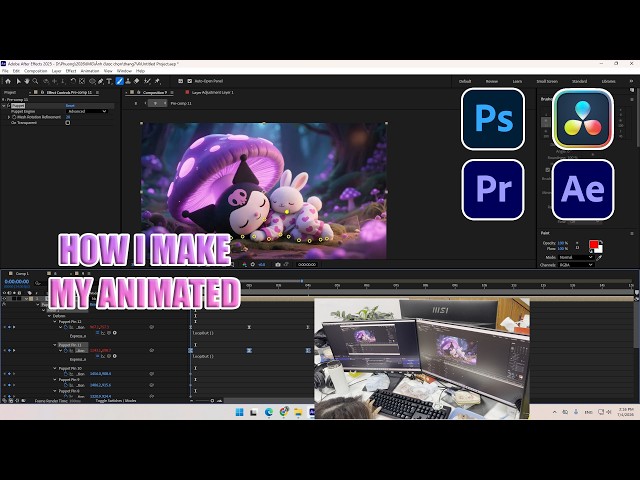The height and width of the screenshot is (480, 640).
Task: Click the Puppet Pin 12 expression graph icon
Action: [103, 333]
